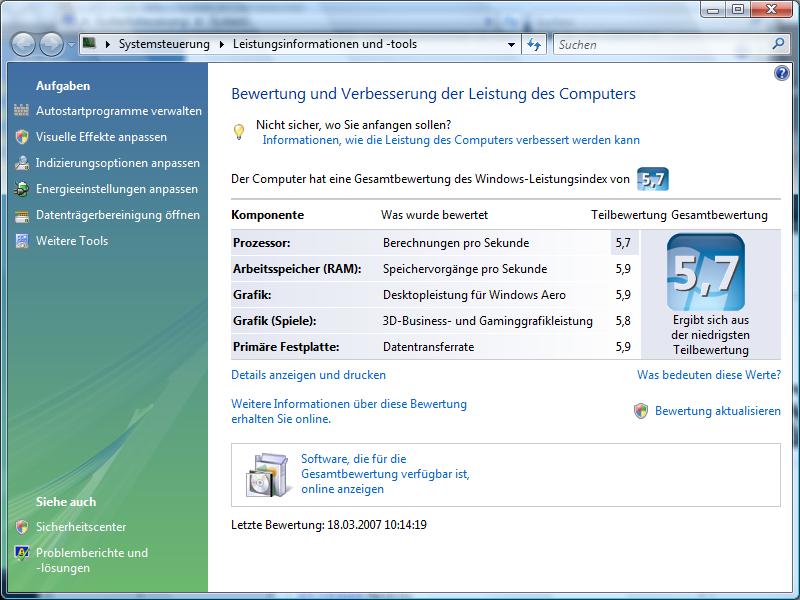Open the recent pages dropdown beside Forward
Screen dimensions: 800x600
coord(71,45)
